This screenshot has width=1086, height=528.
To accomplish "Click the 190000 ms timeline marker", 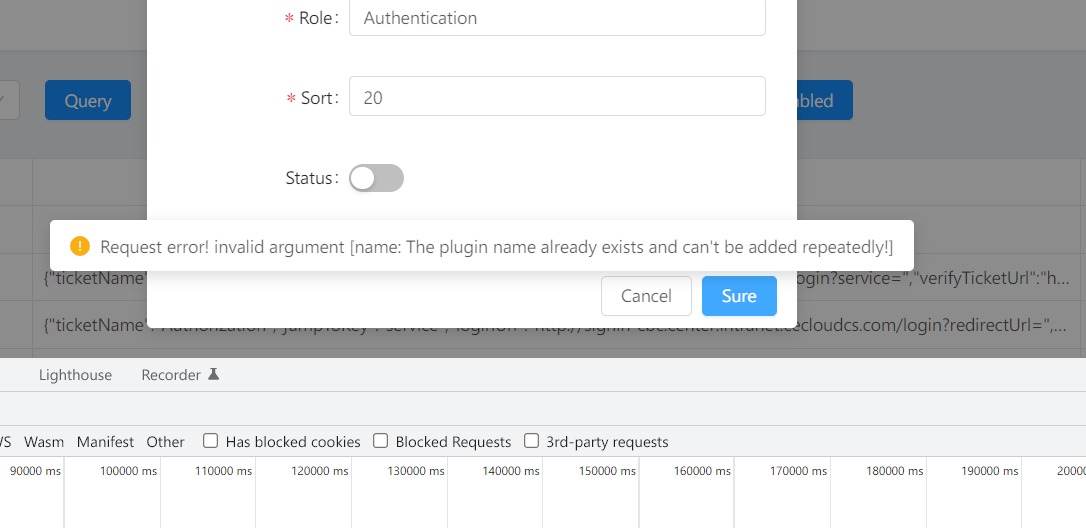I will [x=990, y=471].
